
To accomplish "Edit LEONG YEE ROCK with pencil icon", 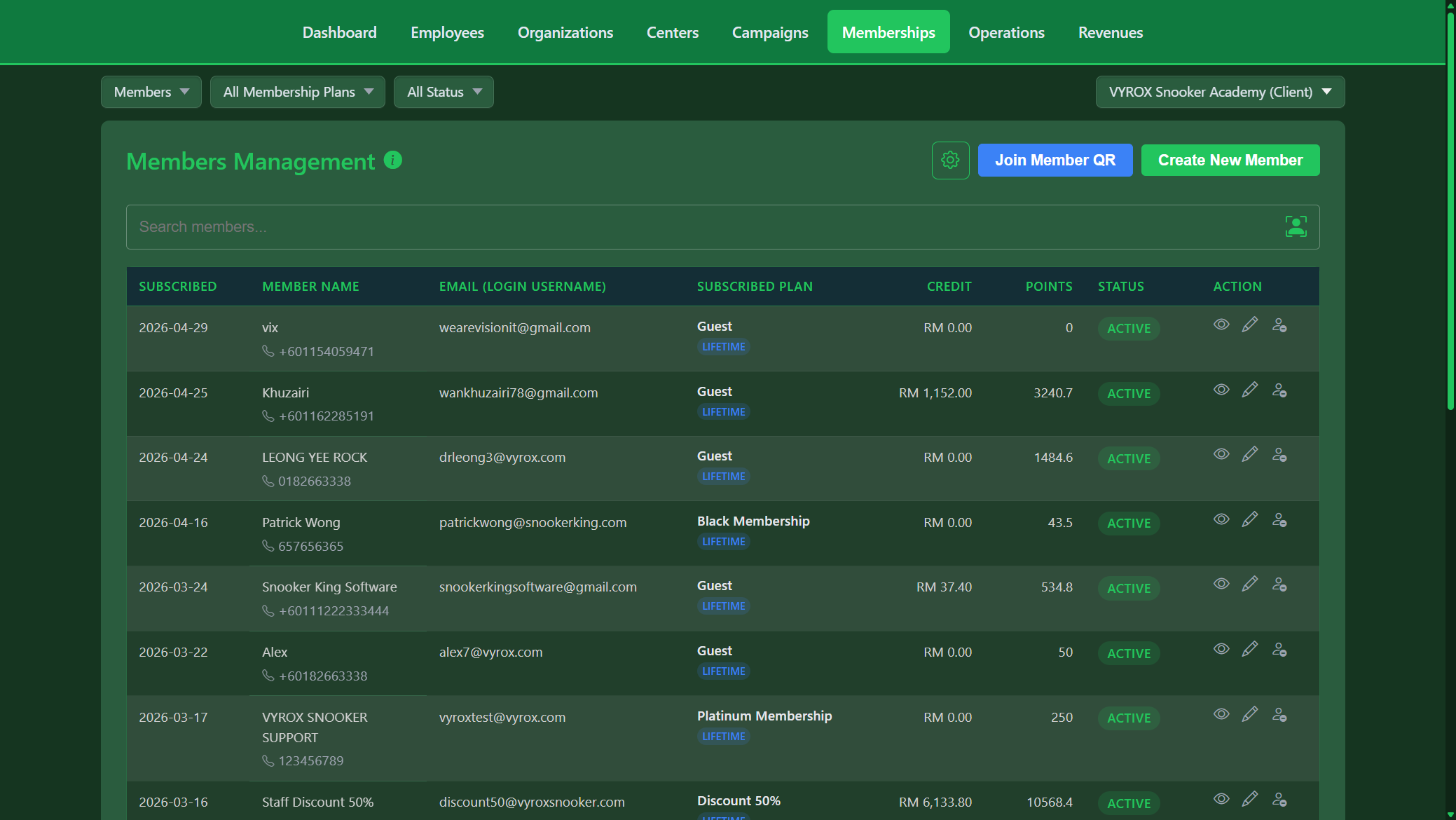I will point(1250,454).
